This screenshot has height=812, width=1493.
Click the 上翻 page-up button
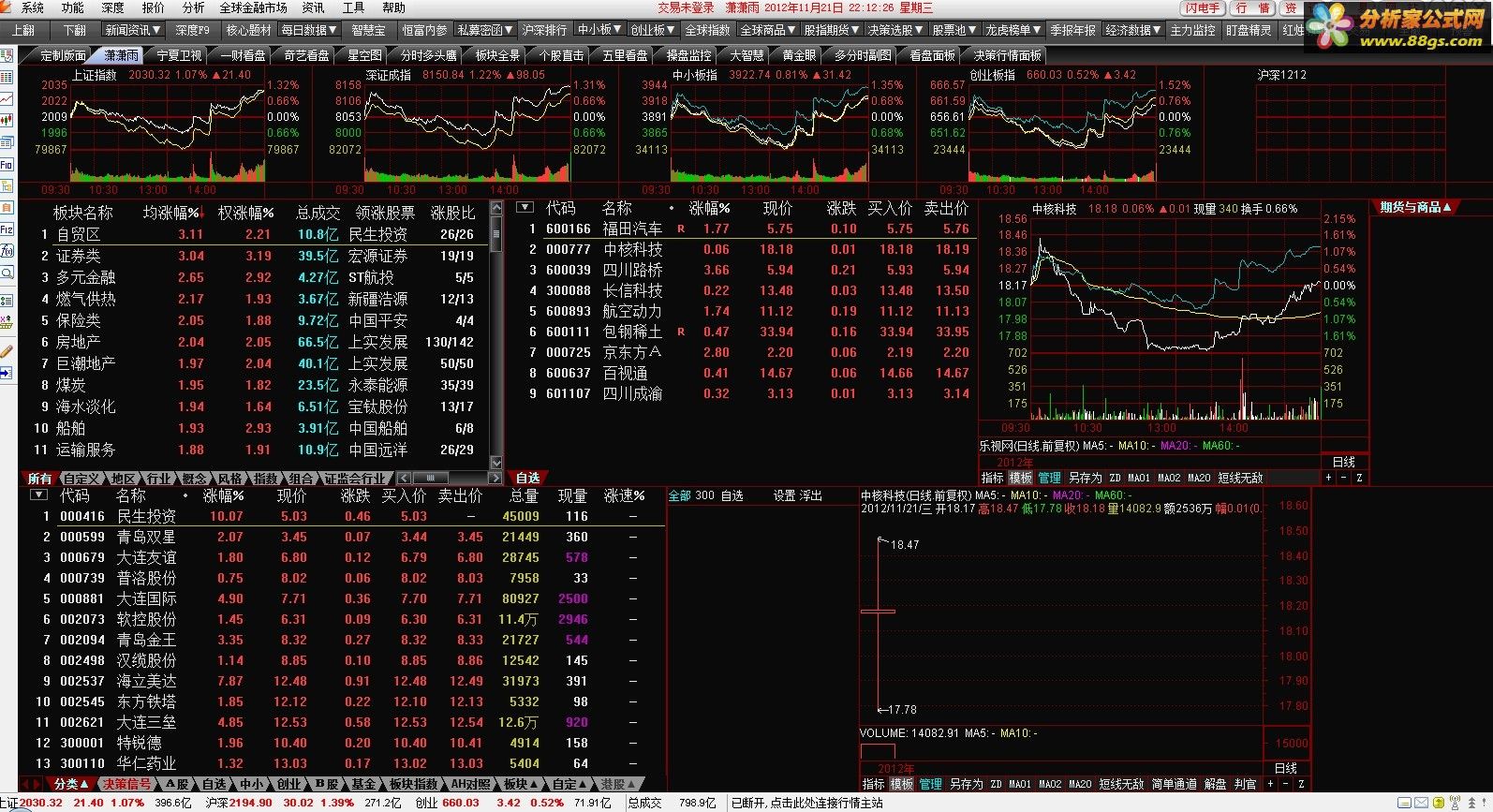point(23,30)
